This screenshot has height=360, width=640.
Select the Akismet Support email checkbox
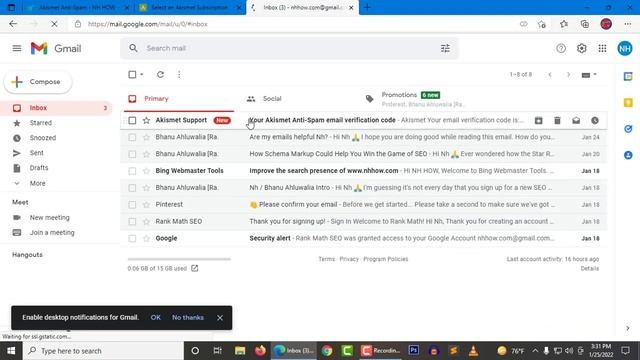[x=132, y=120]
